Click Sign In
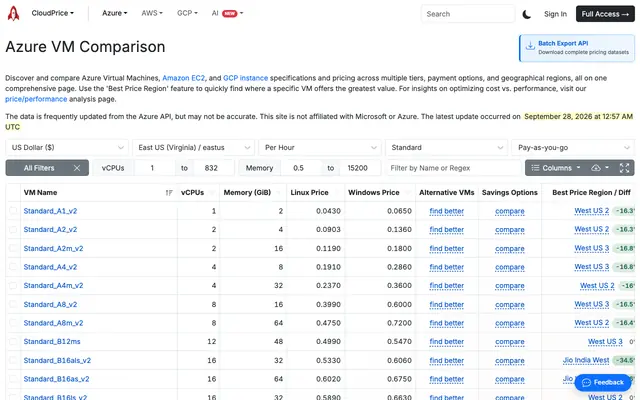 (555, 14)
